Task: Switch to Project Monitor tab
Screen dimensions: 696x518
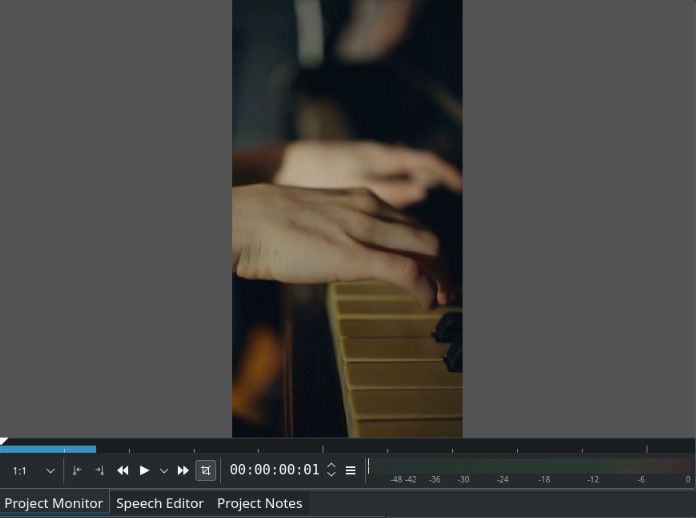Action: coord(54,503)
